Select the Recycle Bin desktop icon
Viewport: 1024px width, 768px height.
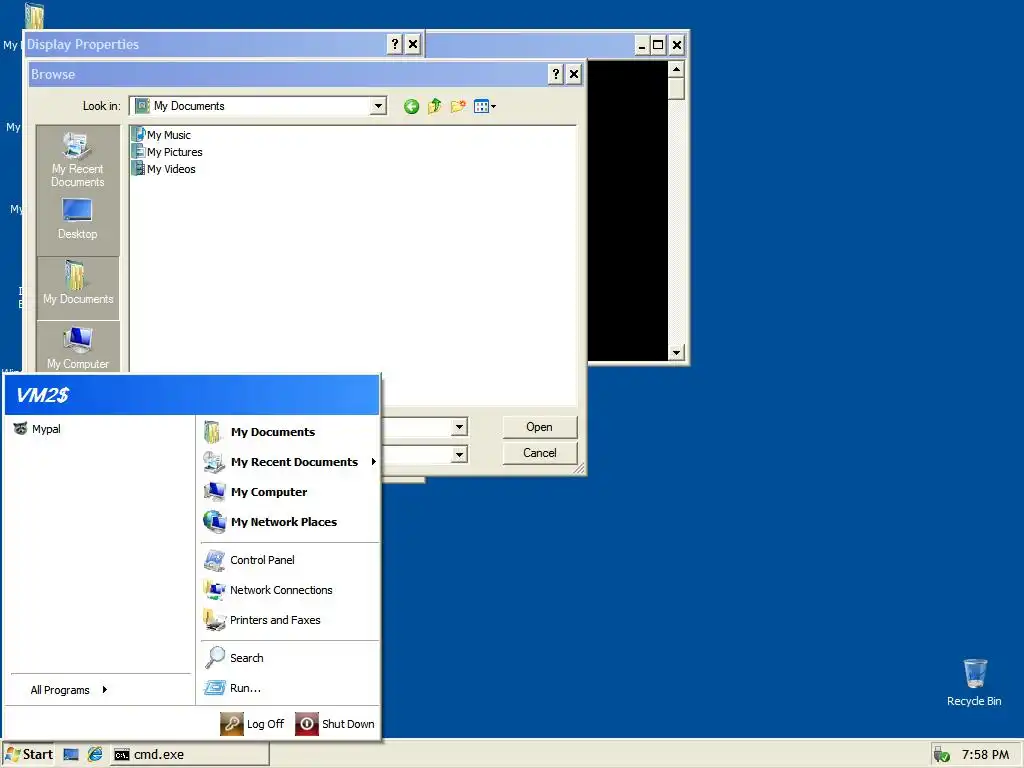974,682
